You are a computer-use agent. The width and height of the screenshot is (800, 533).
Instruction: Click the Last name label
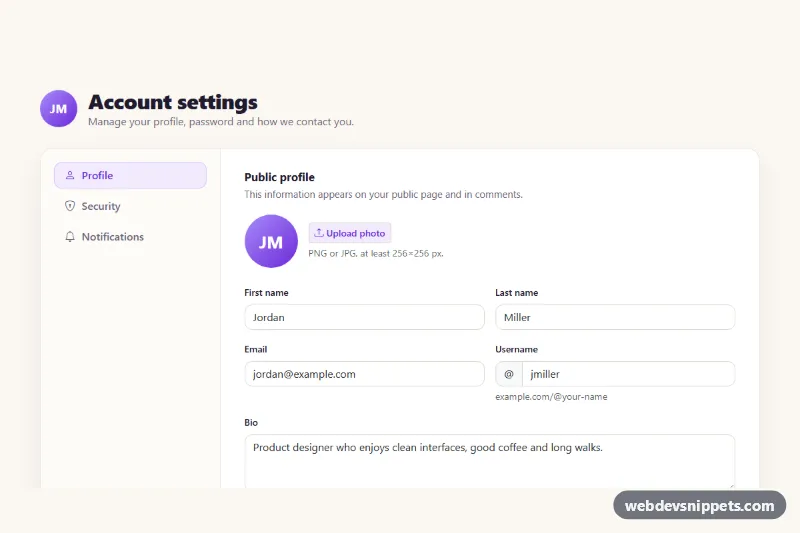tap(516, 293)
